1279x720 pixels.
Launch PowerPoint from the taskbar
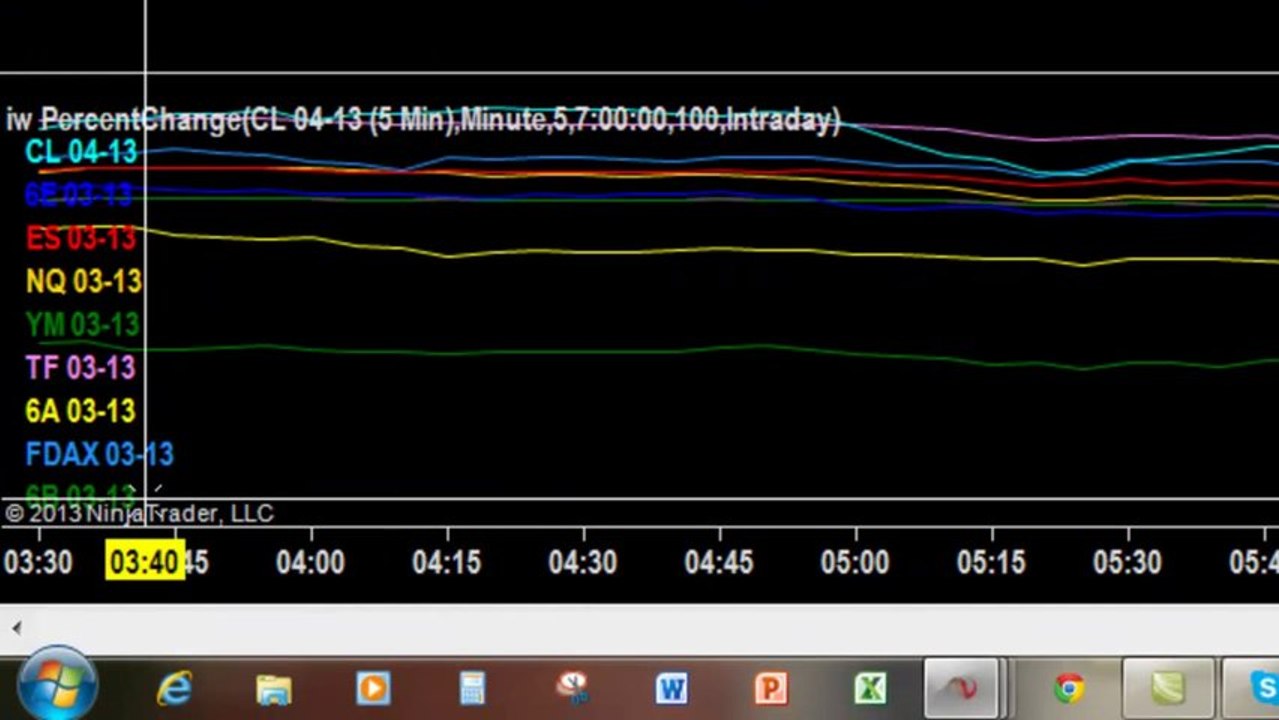pyautogui.click(x=770, y=688)
